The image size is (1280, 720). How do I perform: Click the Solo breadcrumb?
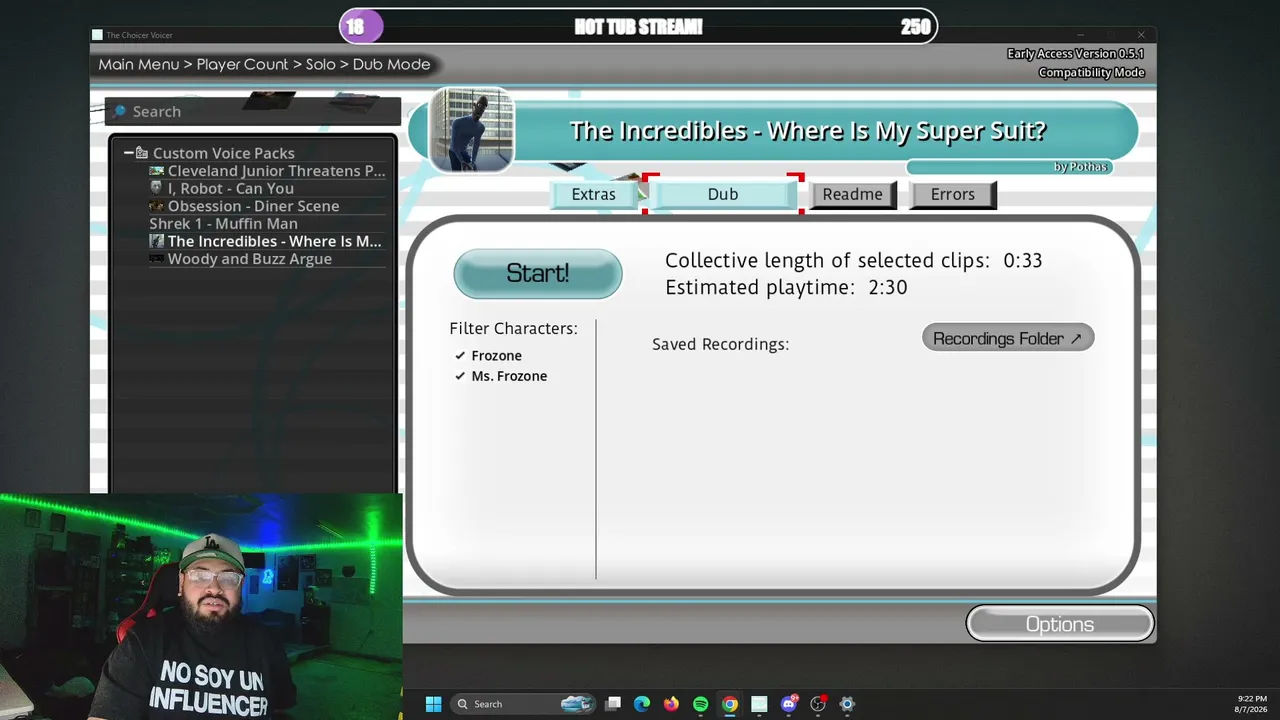pyautogui.click(x=321, y=64)
